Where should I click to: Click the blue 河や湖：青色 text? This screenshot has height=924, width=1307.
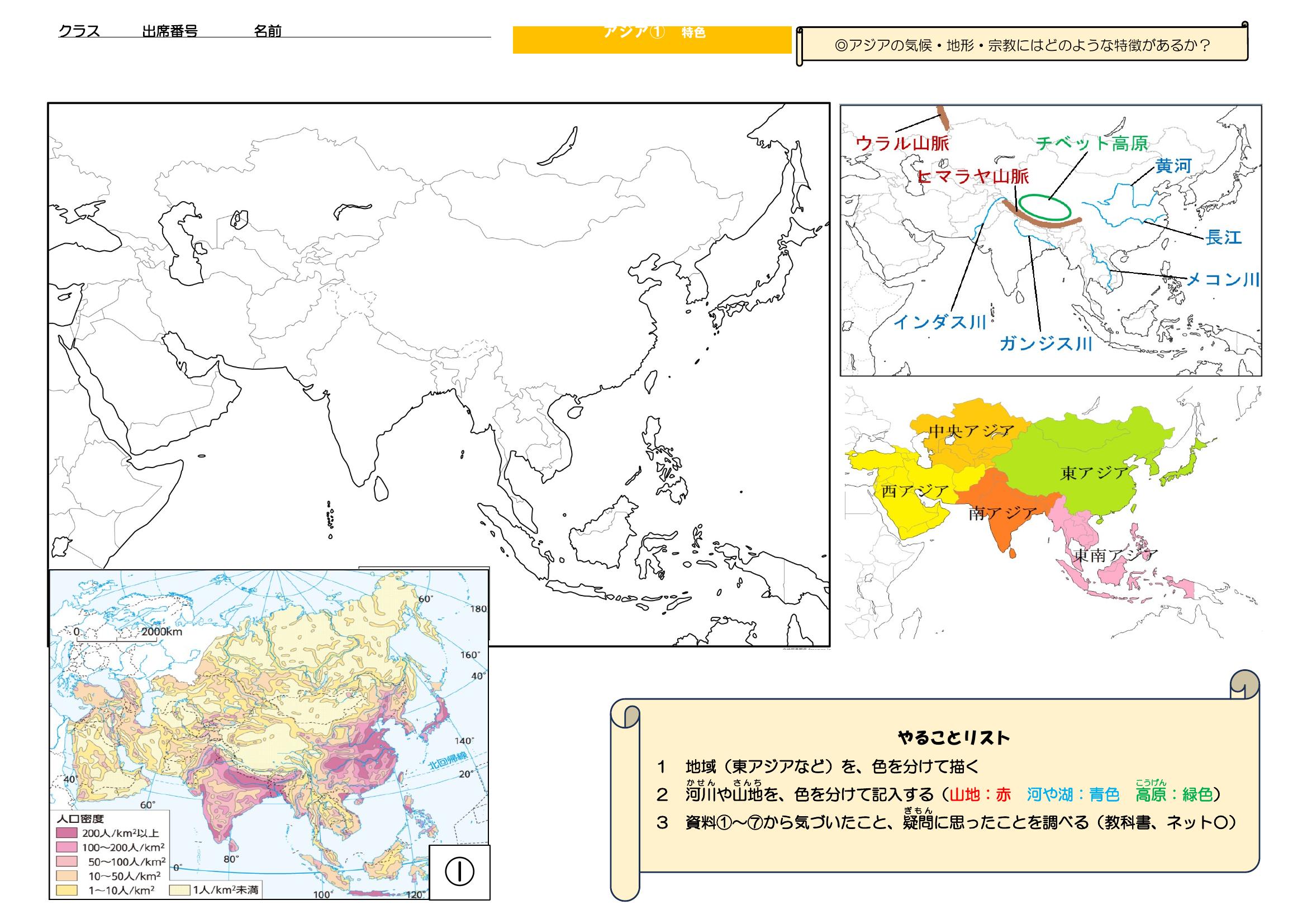[1073, 794]
